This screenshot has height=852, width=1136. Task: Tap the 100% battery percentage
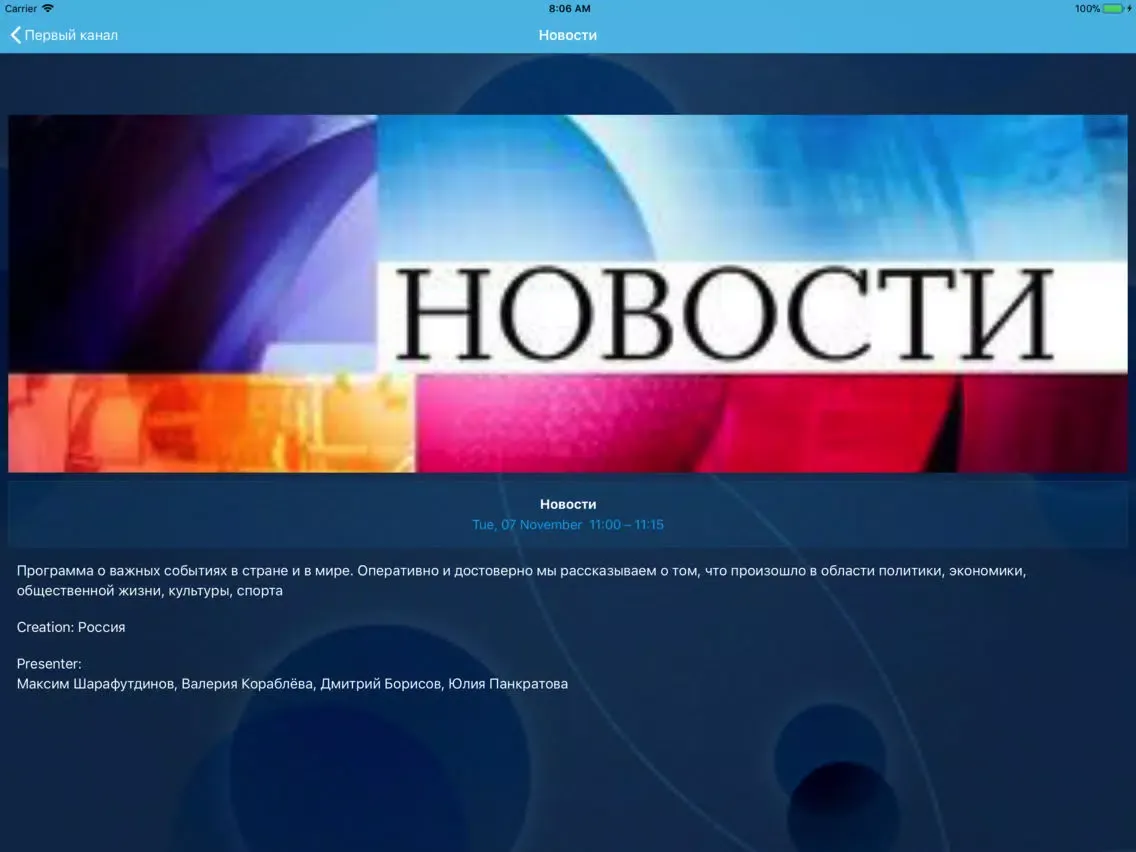[x=1087, y=9]
